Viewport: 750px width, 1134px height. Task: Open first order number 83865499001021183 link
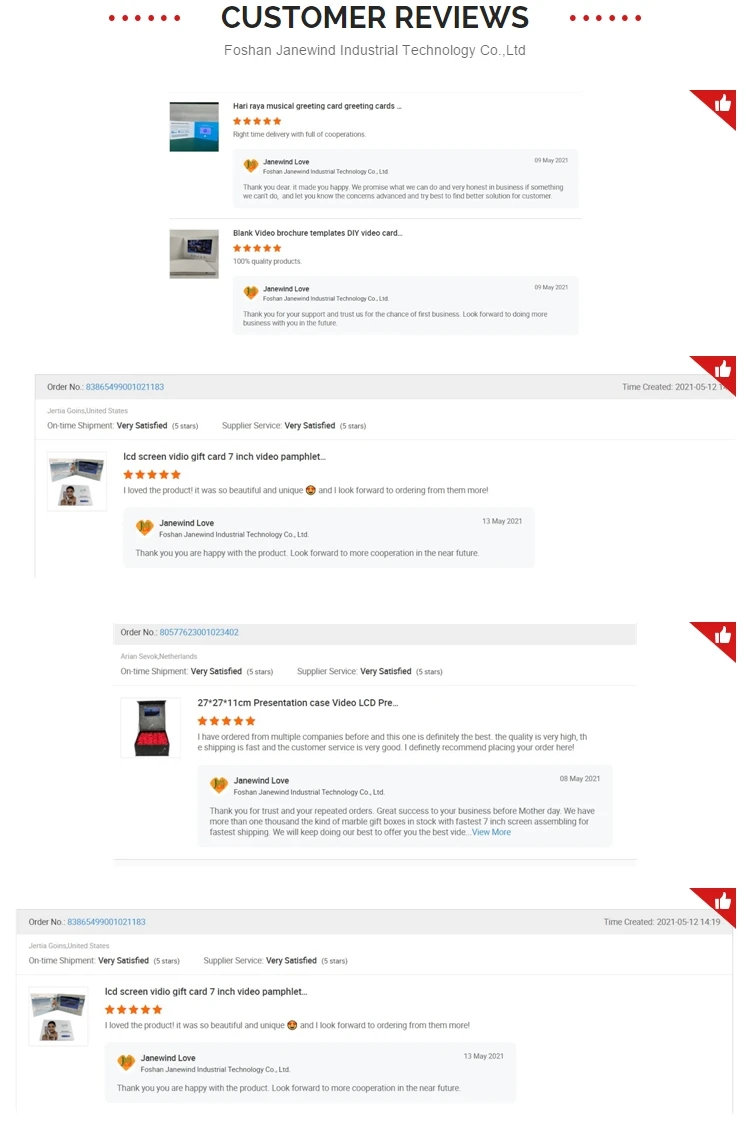pos(125,387)
